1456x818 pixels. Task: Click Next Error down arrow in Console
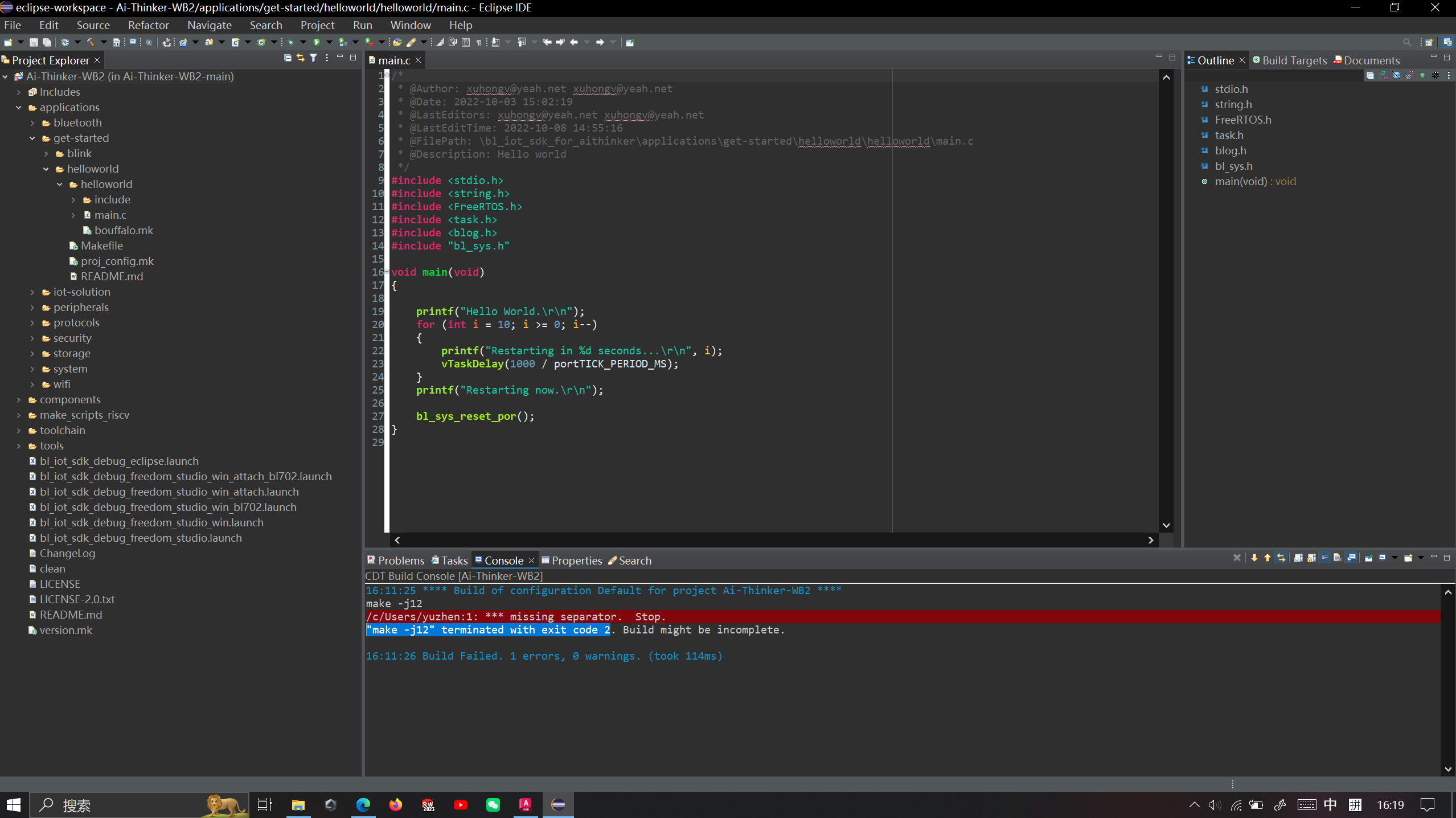pos(1254,558)
